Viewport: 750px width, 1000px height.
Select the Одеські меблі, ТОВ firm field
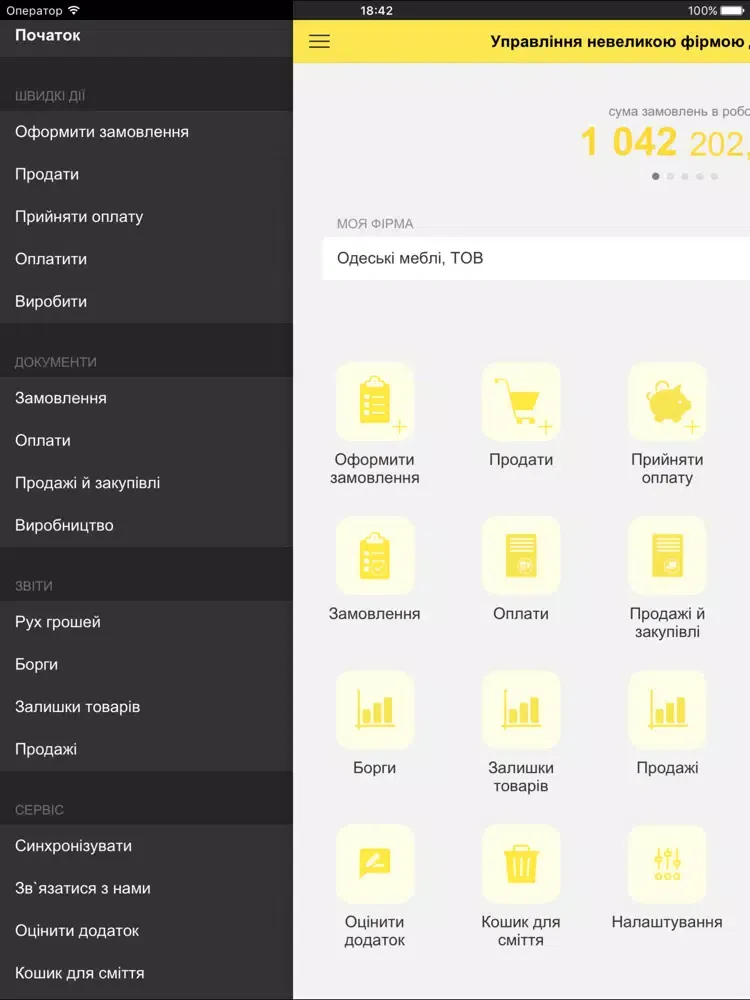(x=536, y=258)
